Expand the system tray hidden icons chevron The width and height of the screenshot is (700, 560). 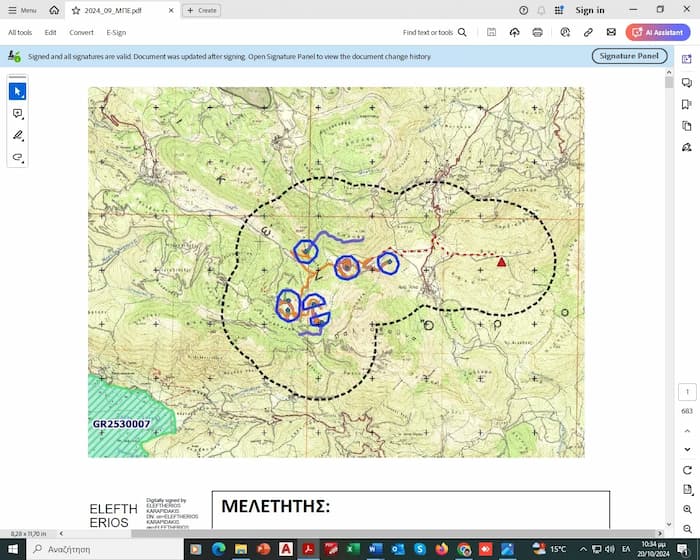(583, 549)
